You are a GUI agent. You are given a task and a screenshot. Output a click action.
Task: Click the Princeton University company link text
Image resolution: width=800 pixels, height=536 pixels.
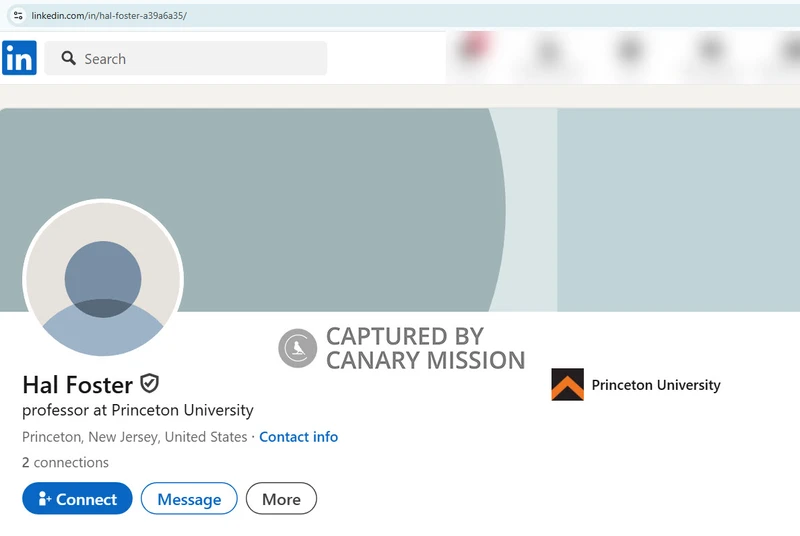656,385
